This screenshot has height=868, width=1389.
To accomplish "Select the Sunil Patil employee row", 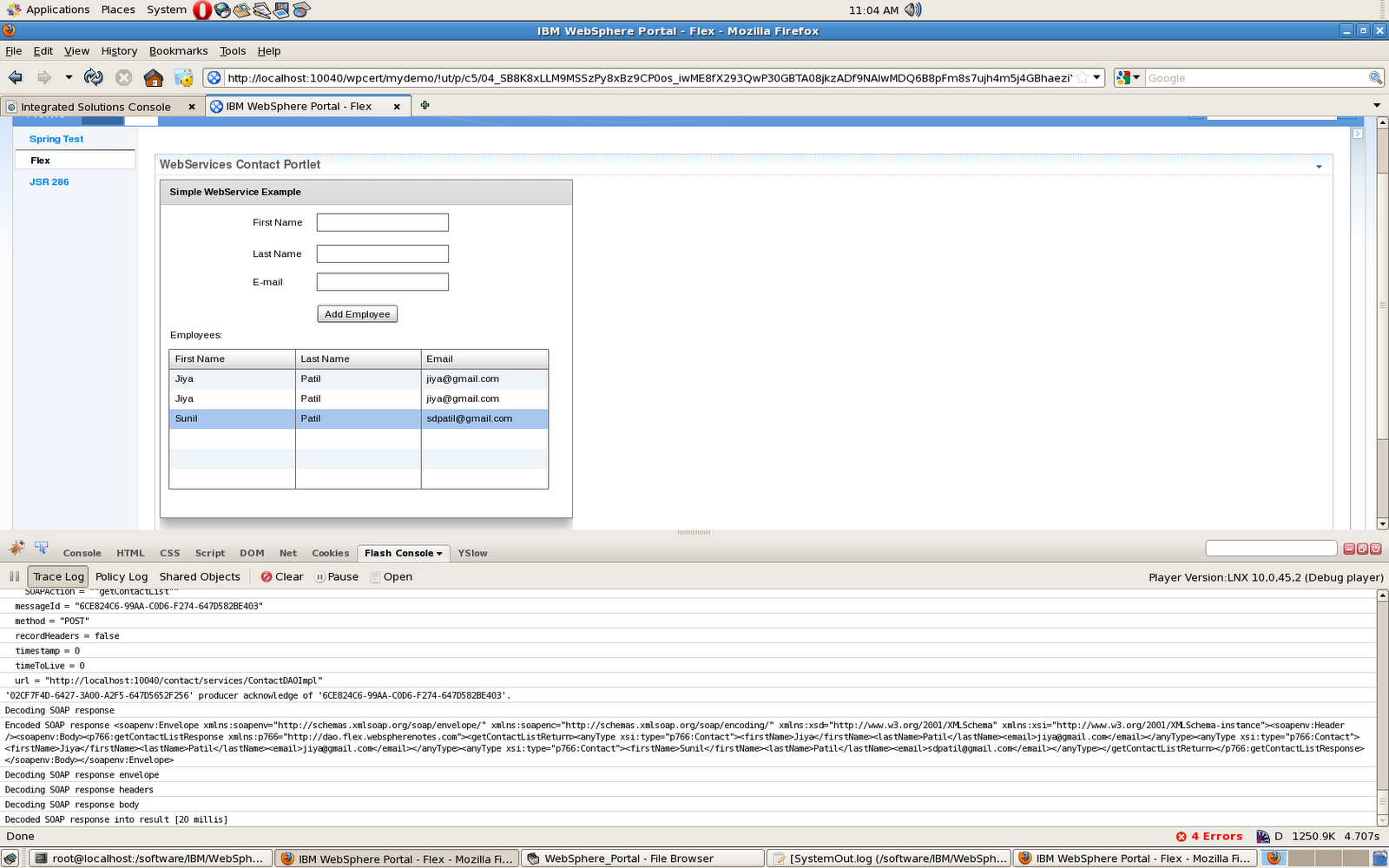I will tap(359, 418).
